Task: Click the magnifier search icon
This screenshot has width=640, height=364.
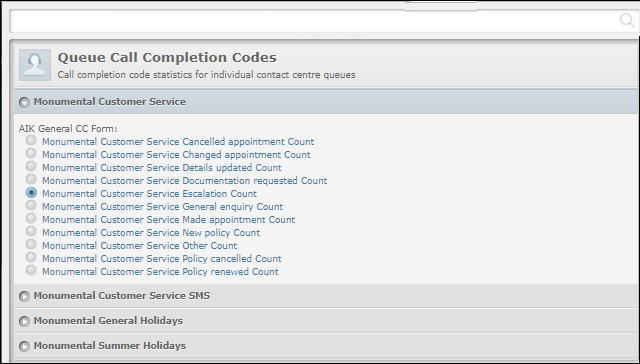Action: point(627,20)
